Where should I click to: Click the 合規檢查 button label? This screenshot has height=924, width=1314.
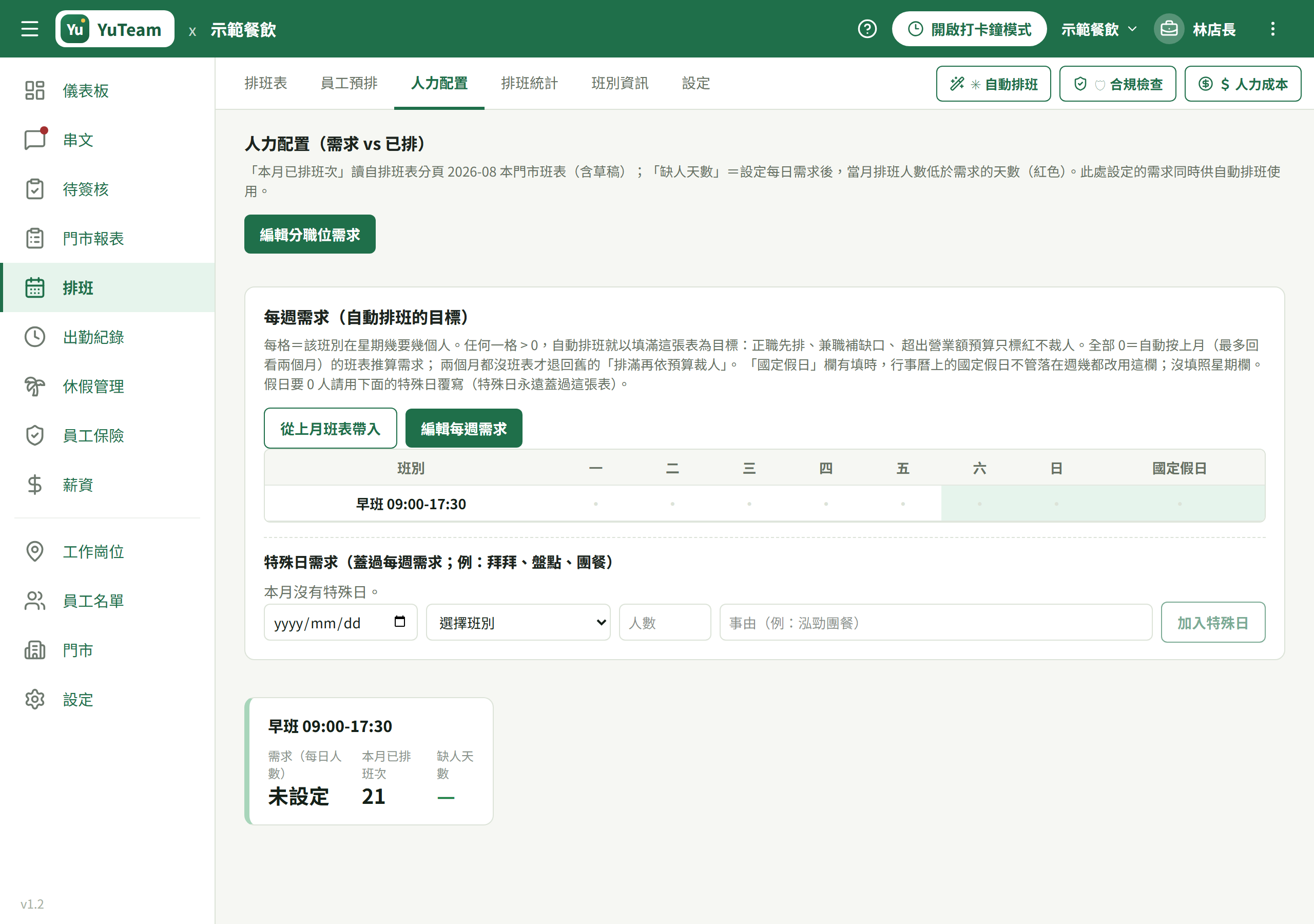(1136, 84)
